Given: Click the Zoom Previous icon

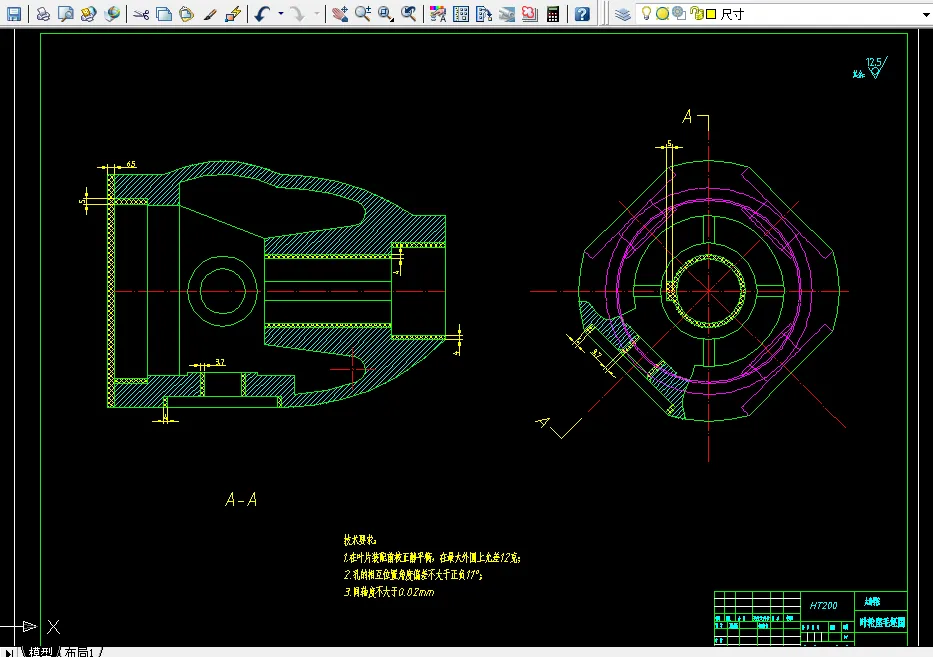Looking at the screenshot, I should click(x=408, y=14).
